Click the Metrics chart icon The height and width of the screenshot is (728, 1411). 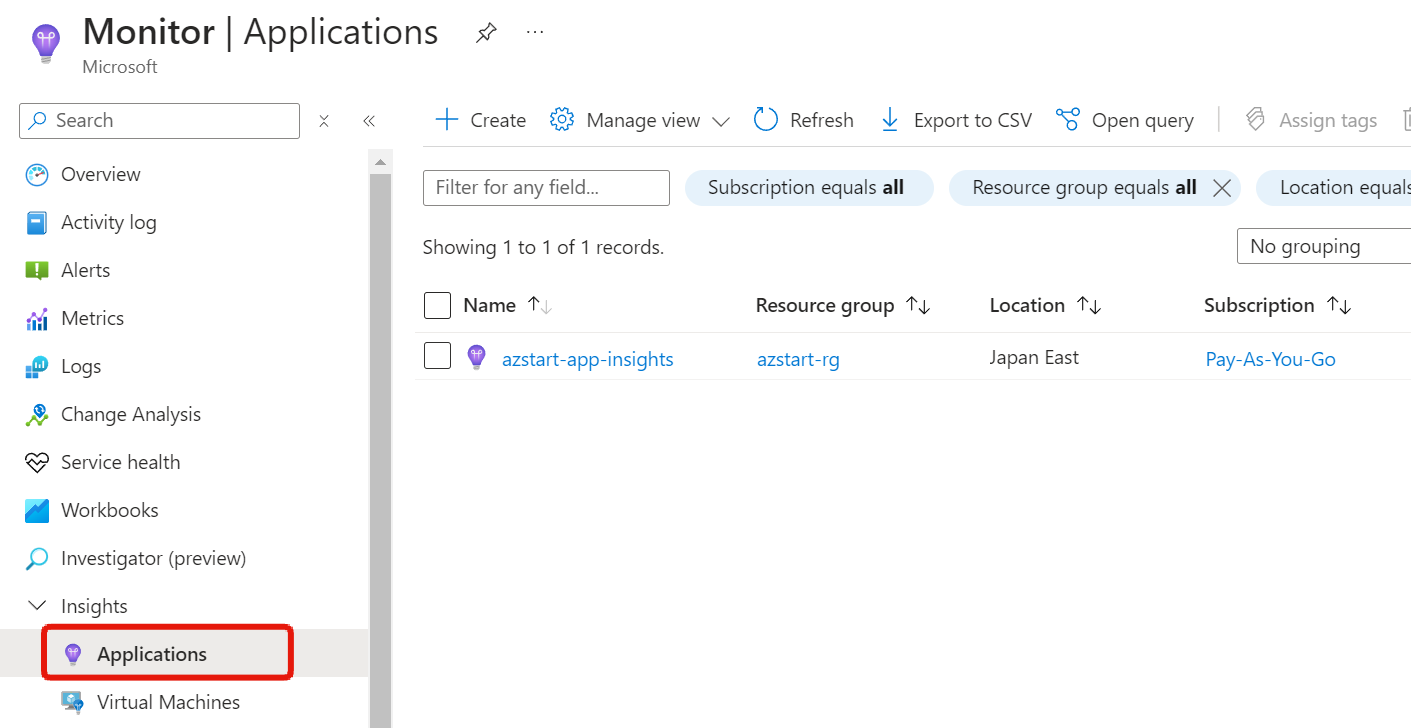click(x=37, y=319)
